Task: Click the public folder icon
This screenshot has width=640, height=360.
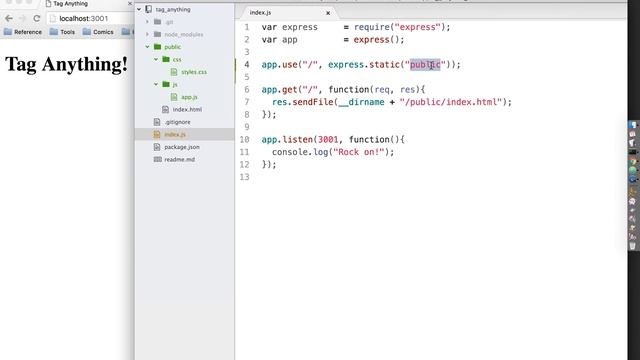Action: click(x=158, y=47)
